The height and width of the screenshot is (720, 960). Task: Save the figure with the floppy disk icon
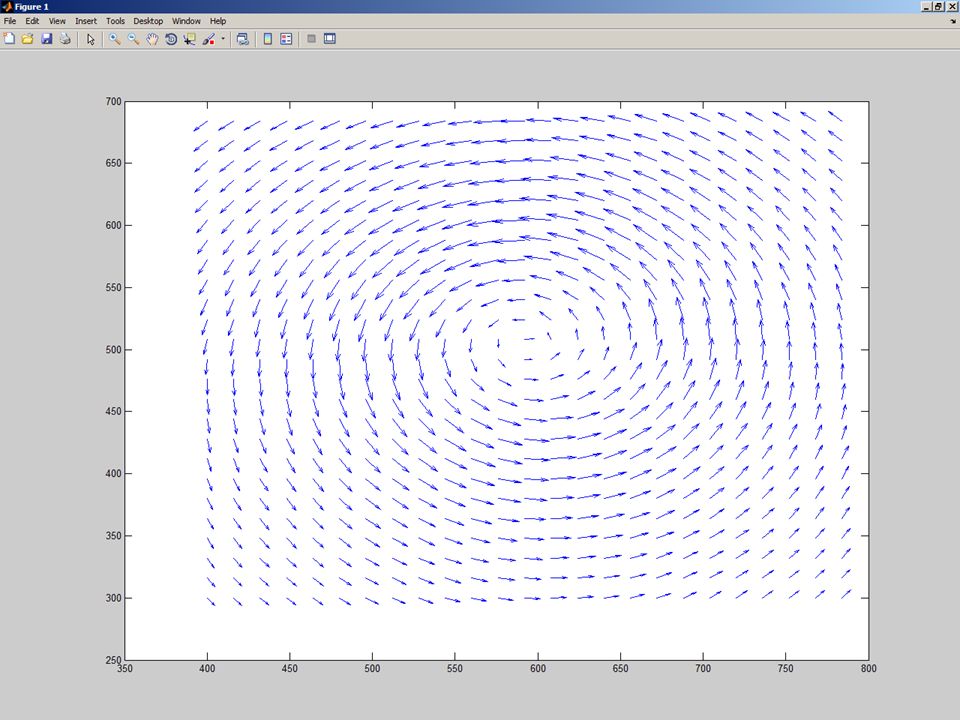(47, 39)
